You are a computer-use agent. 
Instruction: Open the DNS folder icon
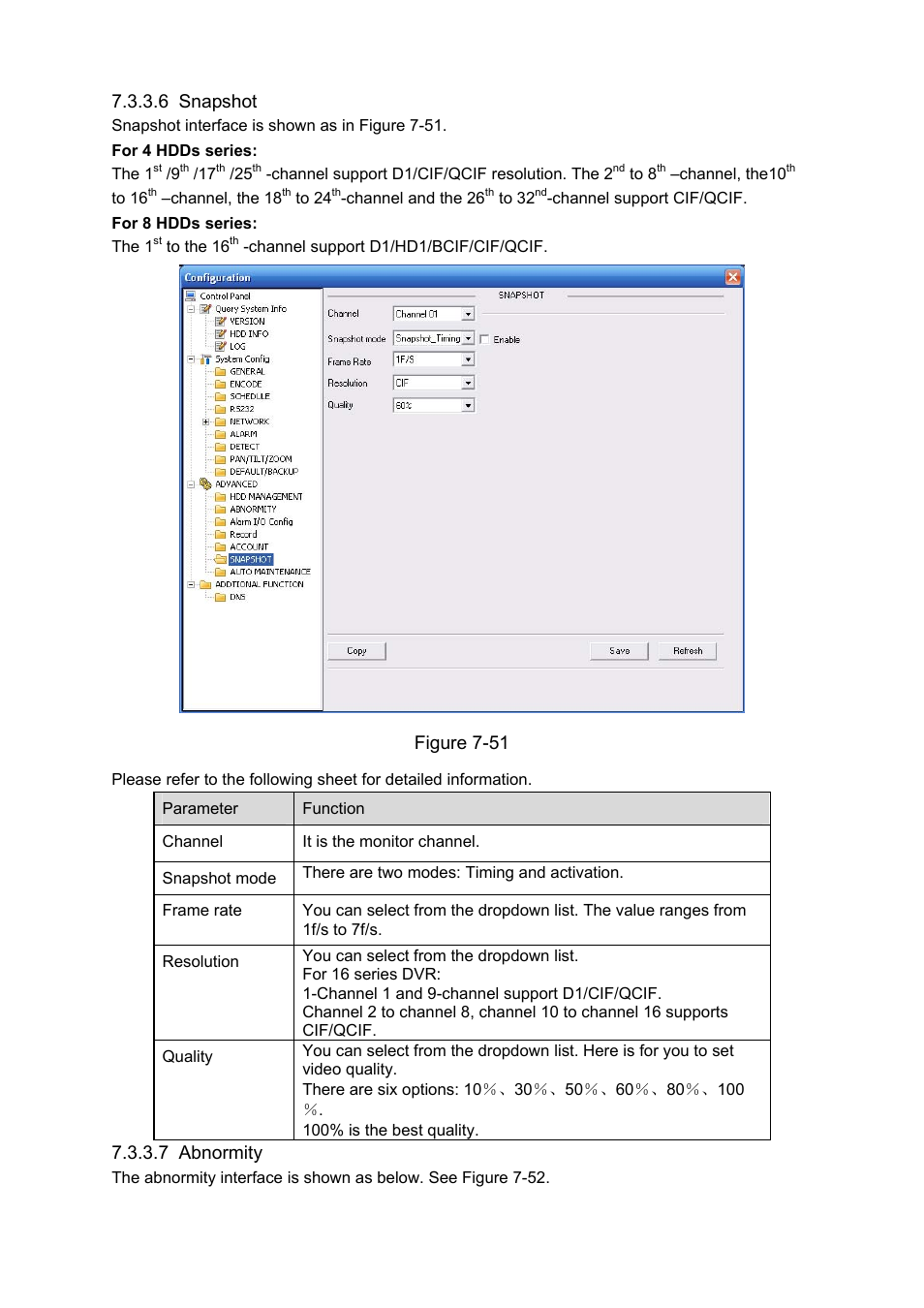coord(221,598)
